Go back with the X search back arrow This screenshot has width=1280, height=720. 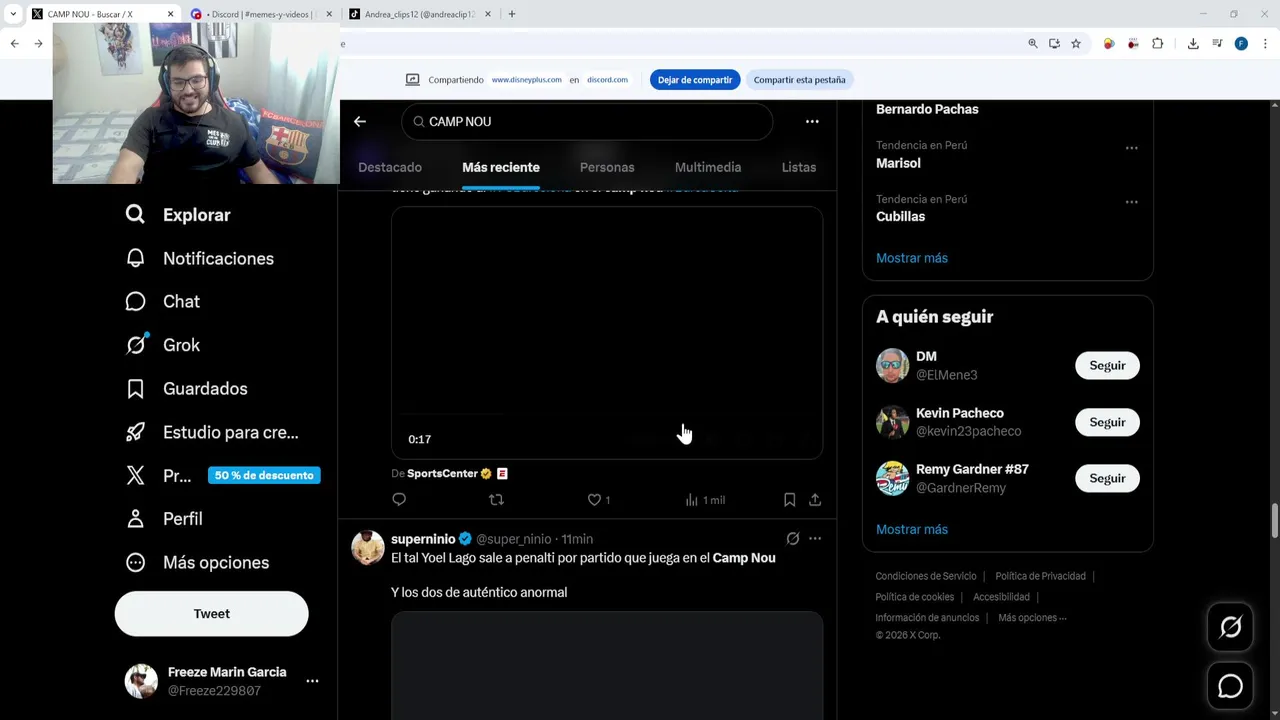point(360,121)
